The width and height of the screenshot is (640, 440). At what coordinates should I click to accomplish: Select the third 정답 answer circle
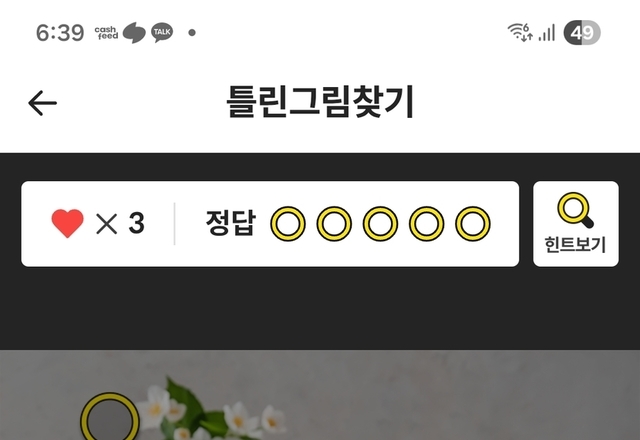(380, 224)
